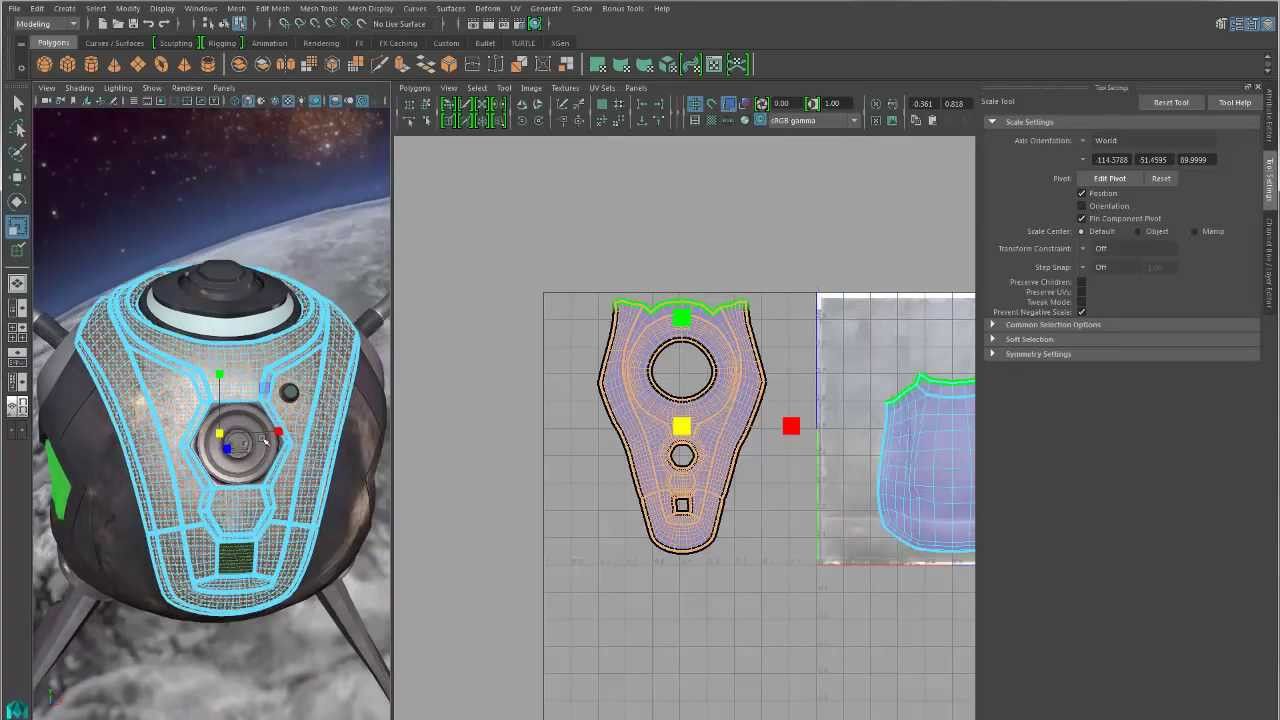Select the polygon sphere shelf icon
Viewport: 1280px width, 720px height.
tap(44, 65)
